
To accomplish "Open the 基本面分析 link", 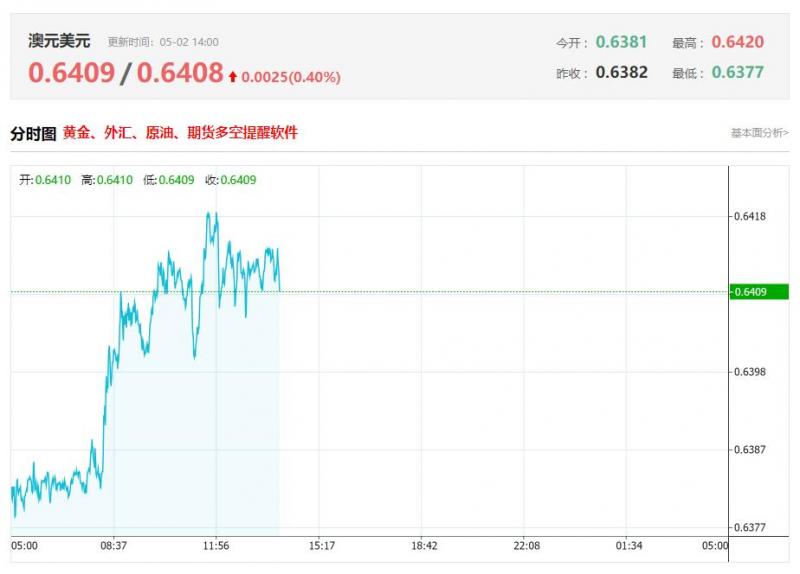I will click(x=760, y=133).
